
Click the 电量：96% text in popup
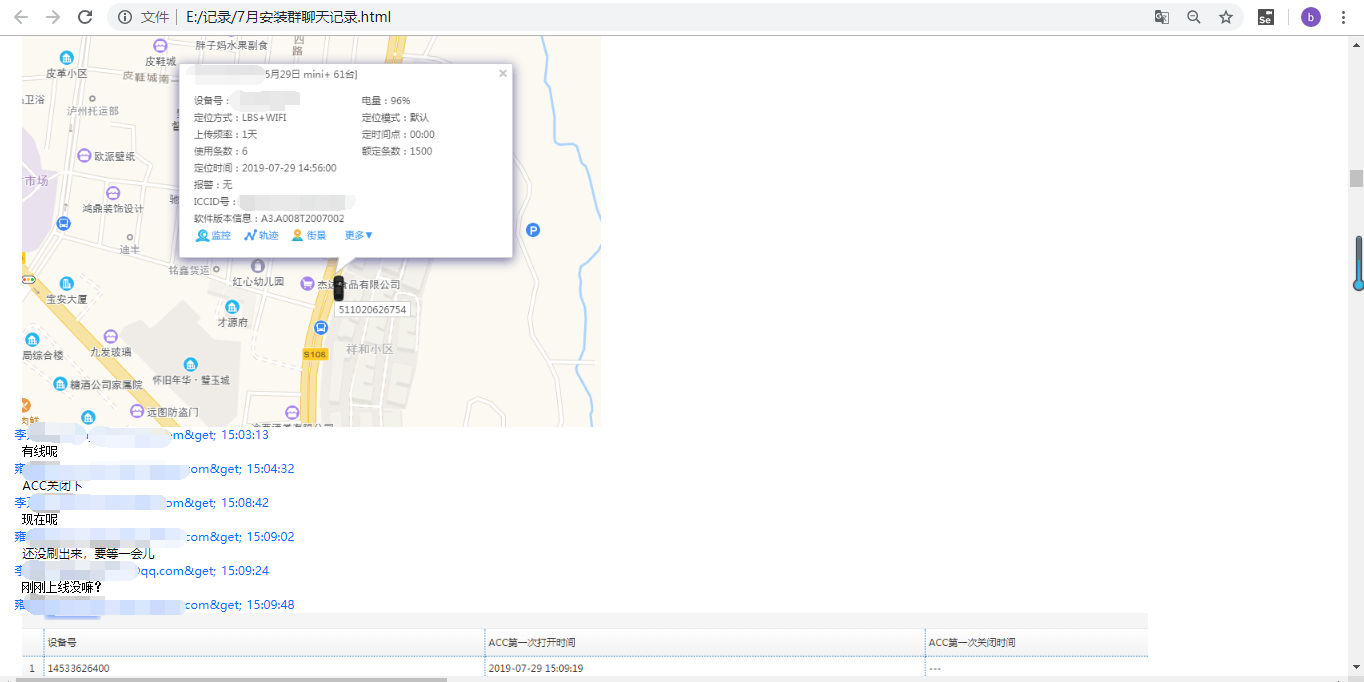386,101
